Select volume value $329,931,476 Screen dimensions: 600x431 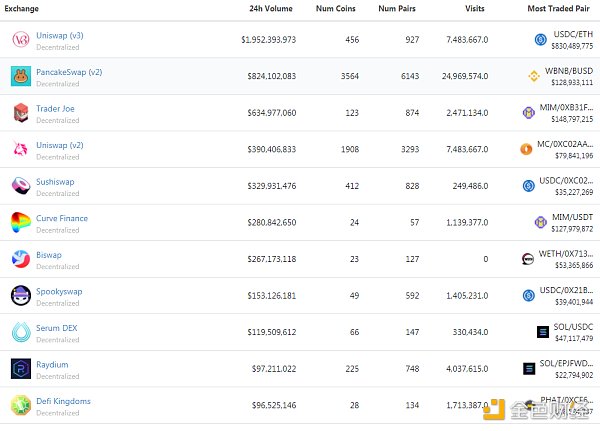[272, 186]
